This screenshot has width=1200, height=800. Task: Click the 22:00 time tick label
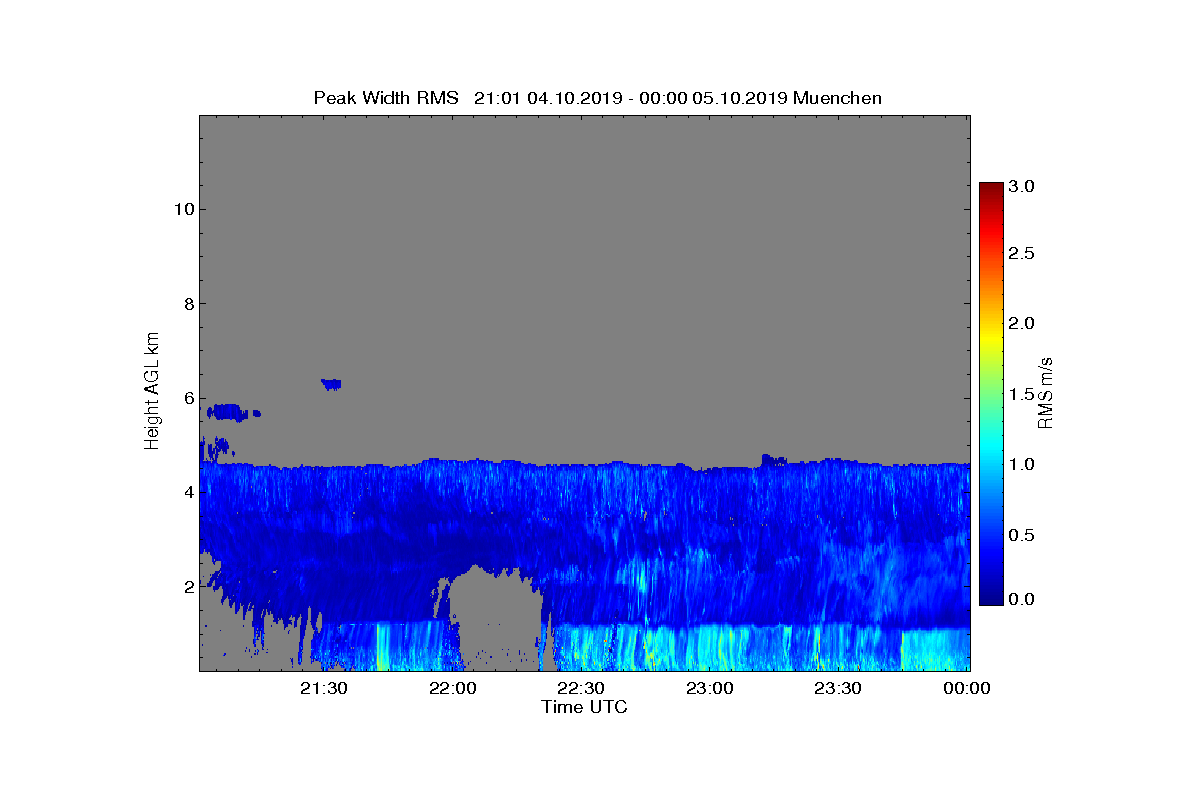point(455,688)
